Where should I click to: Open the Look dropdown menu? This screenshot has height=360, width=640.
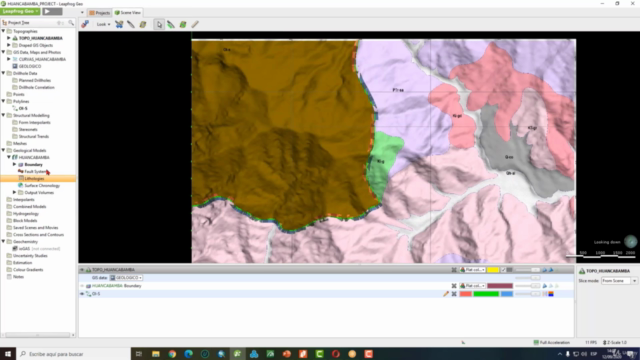tap(103, 24)
